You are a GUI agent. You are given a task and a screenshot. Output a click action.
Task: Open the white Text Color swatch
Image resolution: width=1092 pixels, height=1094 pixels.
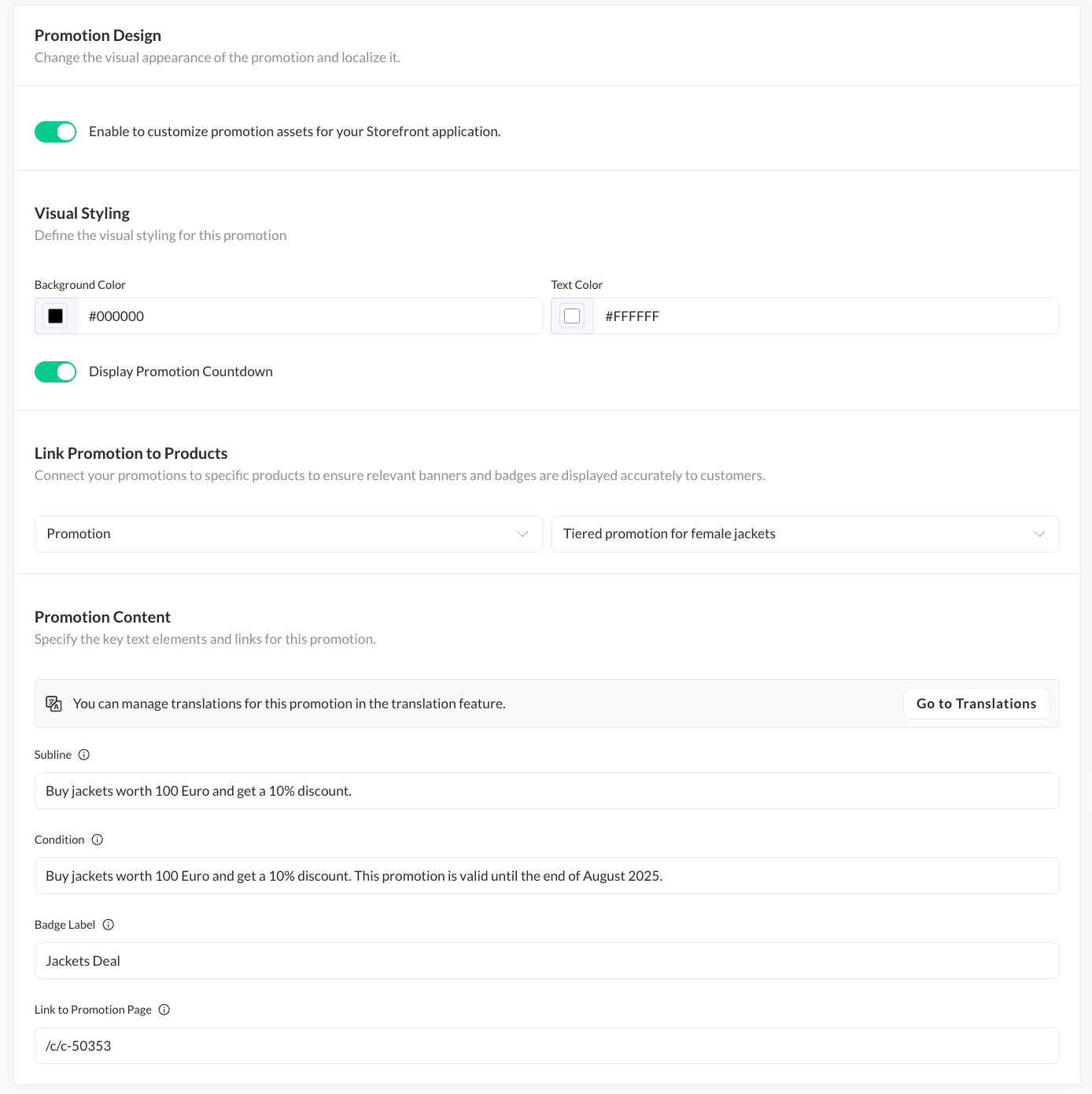click(572, 316)
